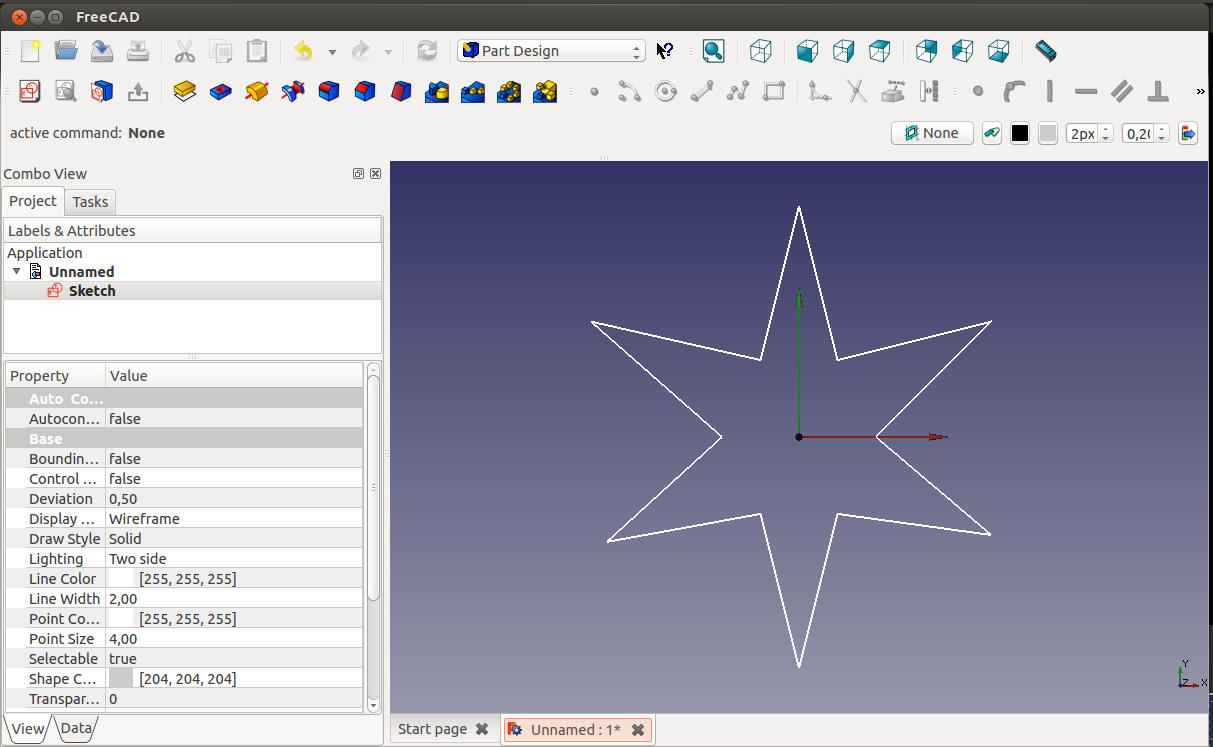Collapse the Unnamed document tree node
The width and height of the screenshot is (1213, 747).
(17, 272)
